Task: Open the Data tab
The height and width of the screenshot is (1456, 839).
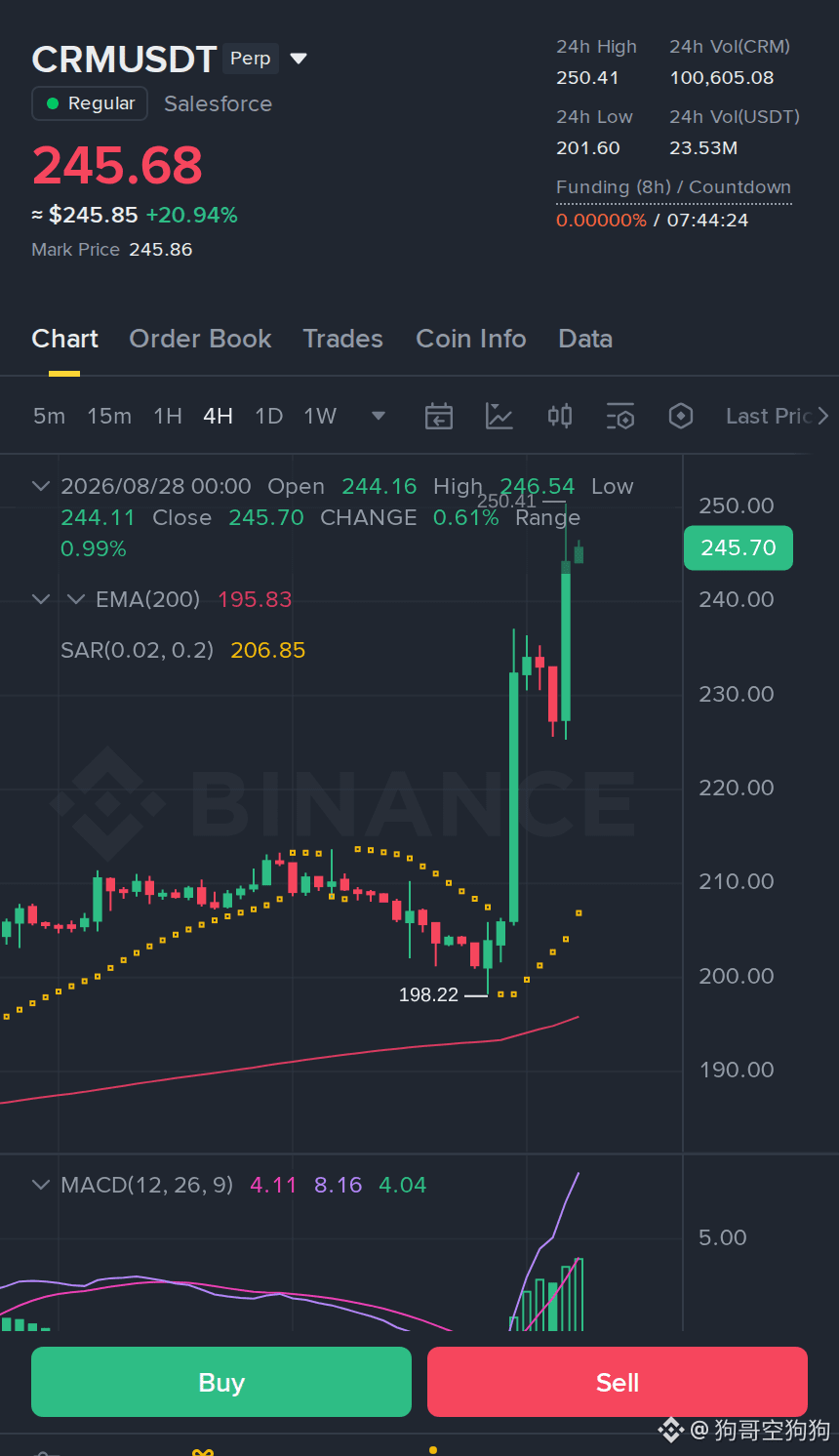Action: (585, 339)
